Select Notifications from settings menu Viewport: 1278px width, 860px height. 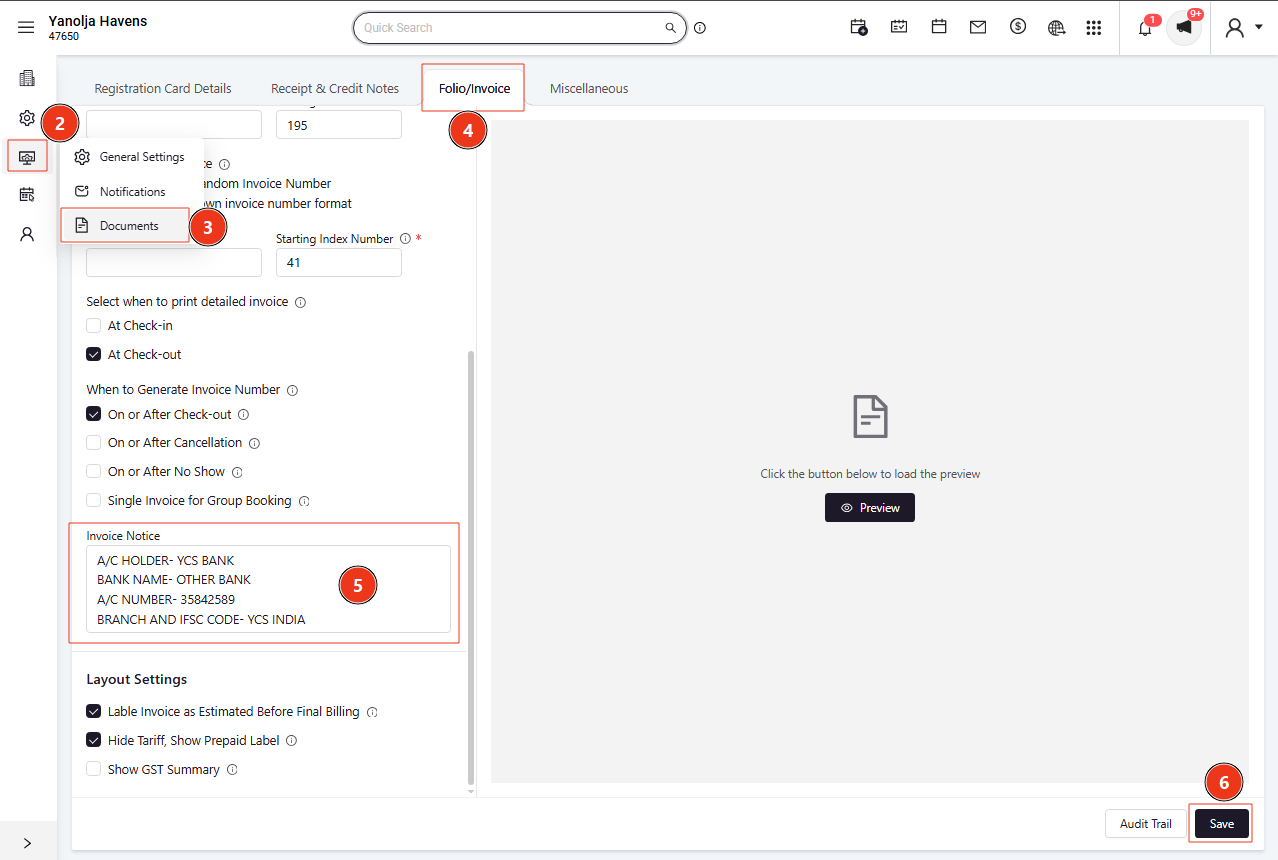[x=132, y=191]
